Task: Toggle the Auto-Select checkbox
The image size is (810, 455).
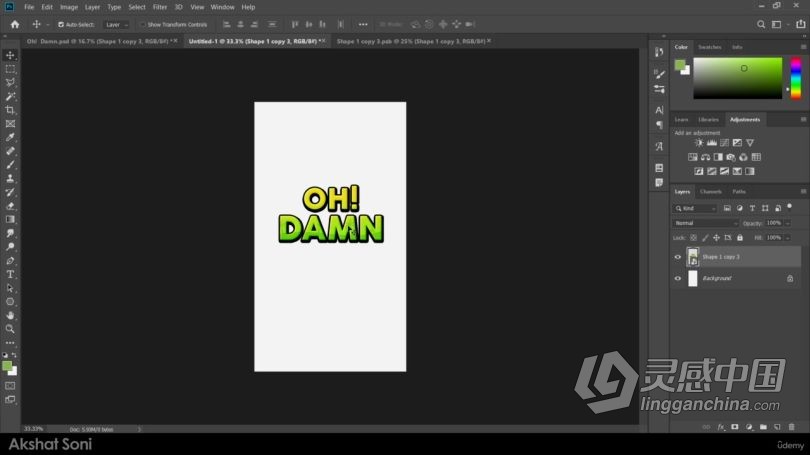Action: pos(61,25)
